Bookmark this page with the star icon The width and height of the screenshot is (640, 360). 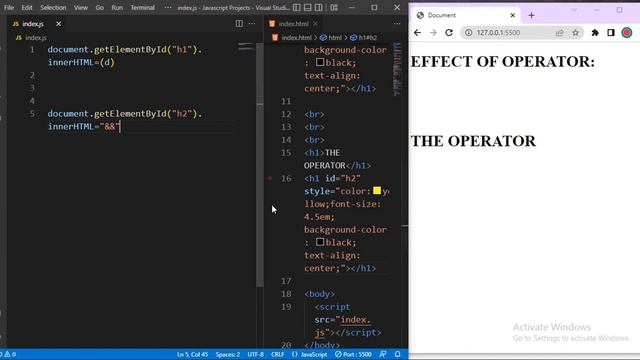[x=576, y=33]
